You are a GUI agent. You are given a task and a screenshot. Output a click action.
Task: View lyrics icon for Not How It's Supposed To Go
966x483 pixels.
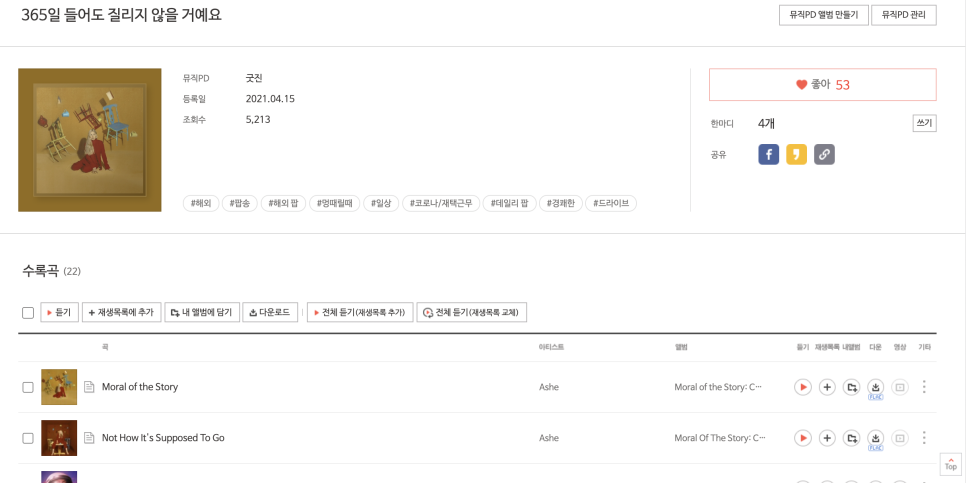pos(89,438)
